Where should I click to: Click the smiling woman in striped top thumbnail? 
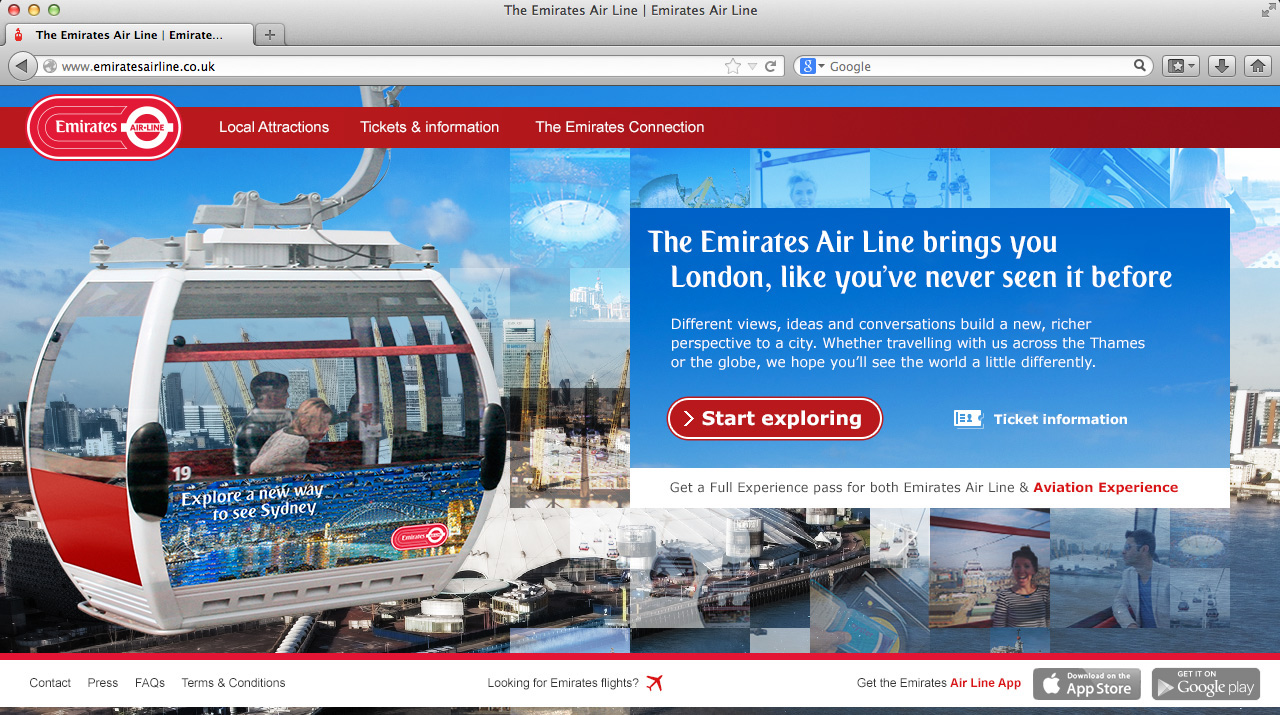(x=990, y=568)
